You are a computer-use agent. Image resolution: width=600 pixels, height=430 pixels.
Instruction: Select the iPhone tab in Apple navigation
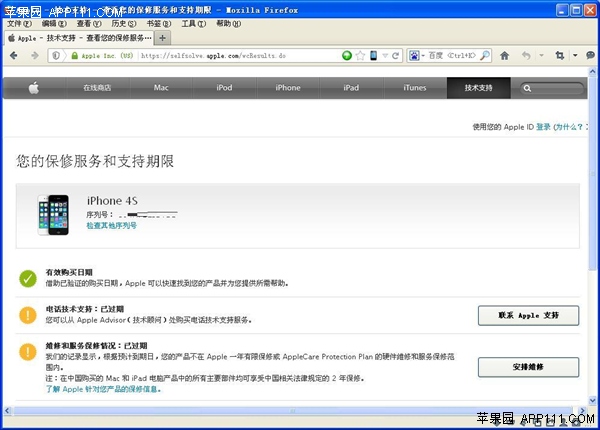[287, 88]
